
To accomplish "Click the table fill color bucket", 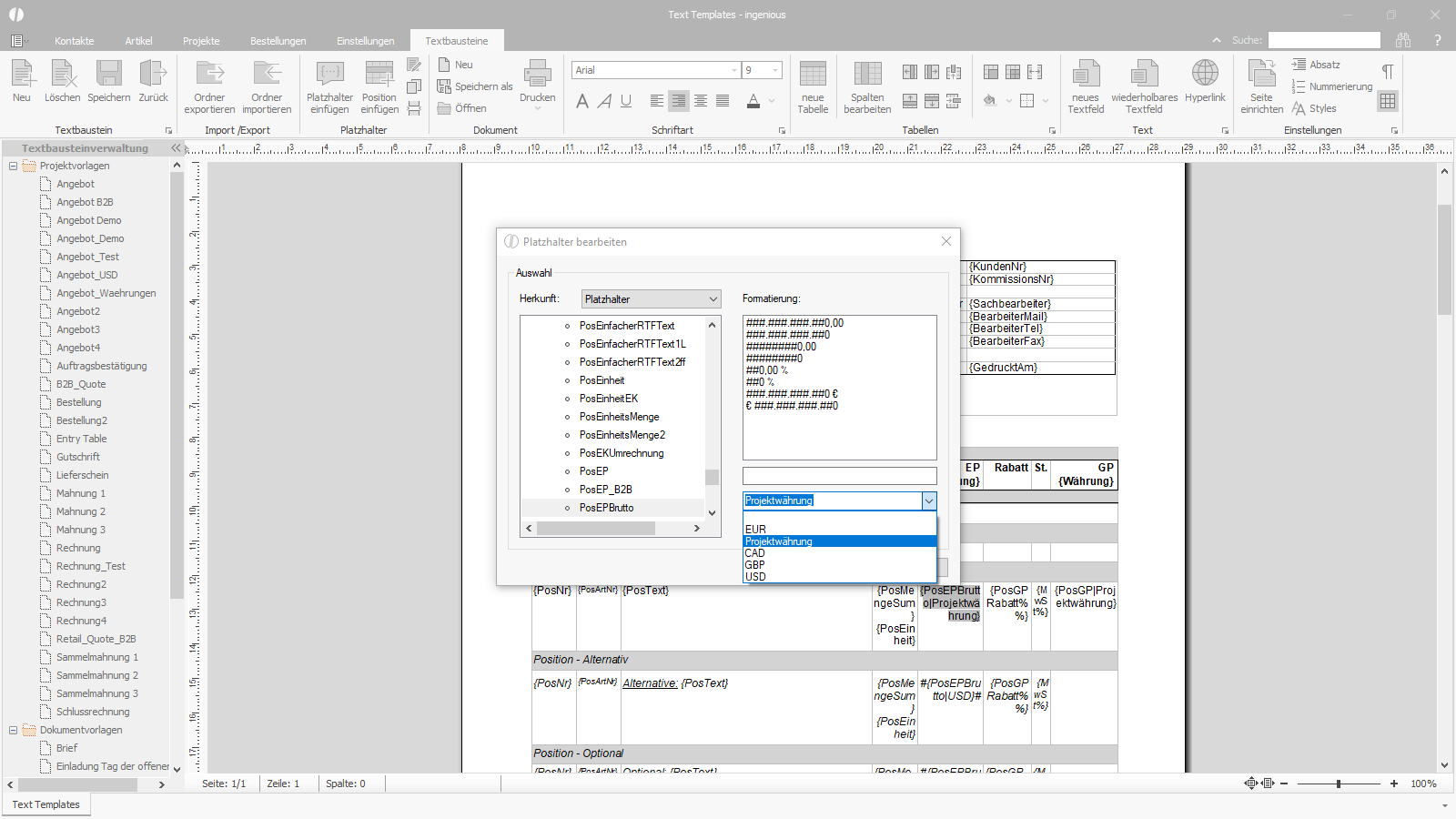I will [990, 101].
